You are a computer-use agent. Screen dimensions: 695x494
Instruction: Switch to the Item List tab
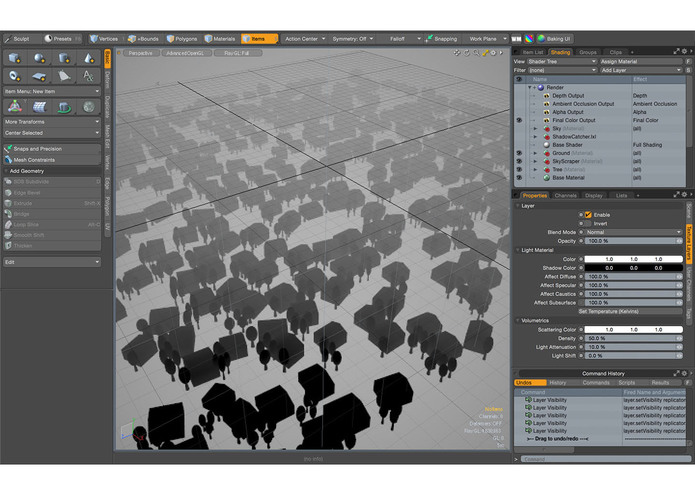tap(532, 52)
